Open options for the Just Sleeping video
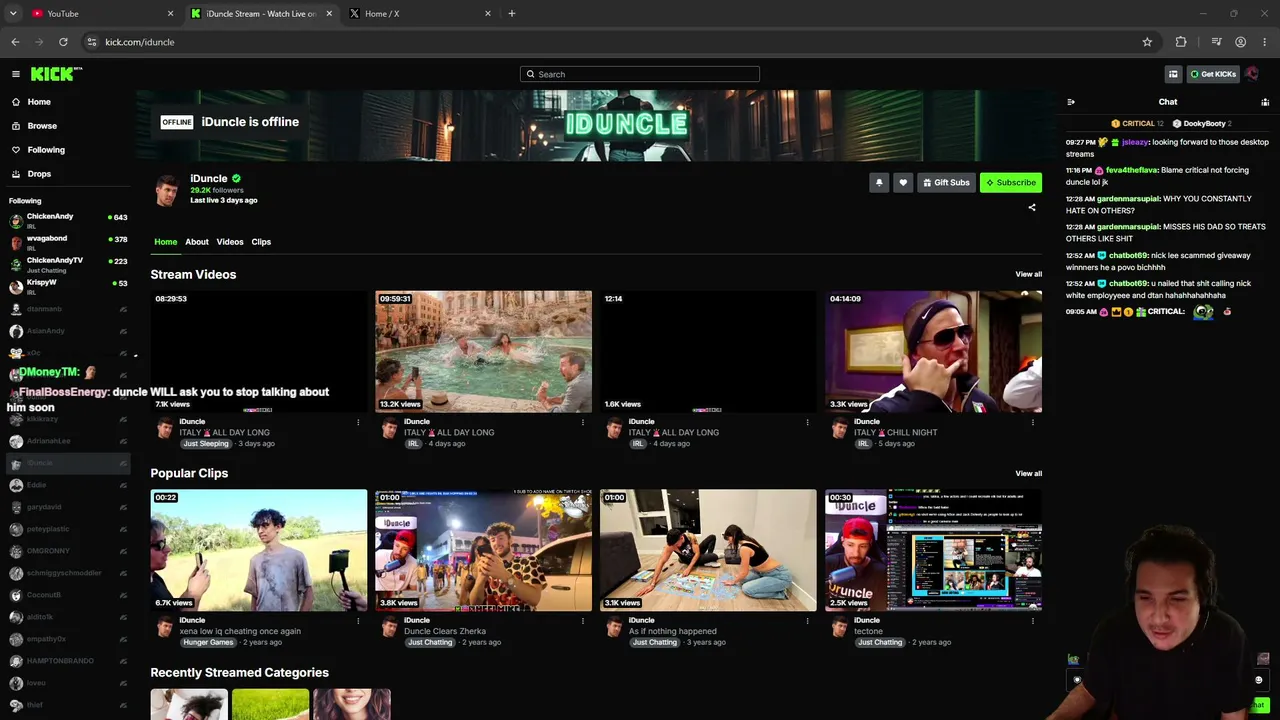The height and width of the screenshot is (720, 1280). 358,422
